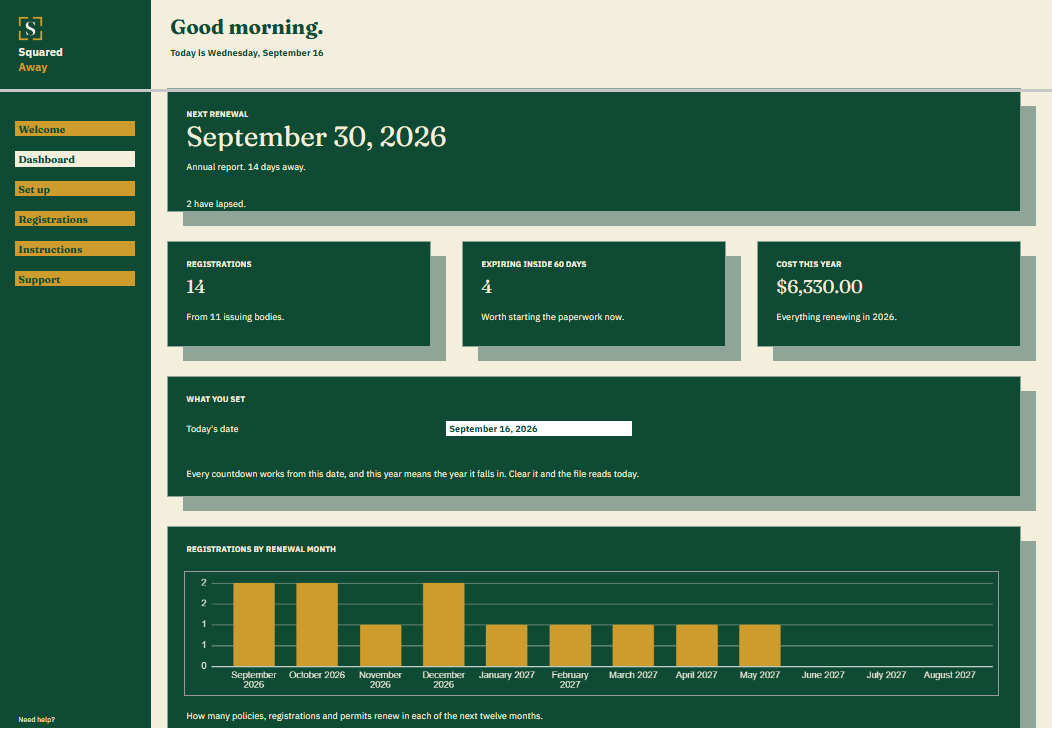Viewport: 1052px width, 729px height.
Task: Open the Registrations section
Action: point(74,219)
